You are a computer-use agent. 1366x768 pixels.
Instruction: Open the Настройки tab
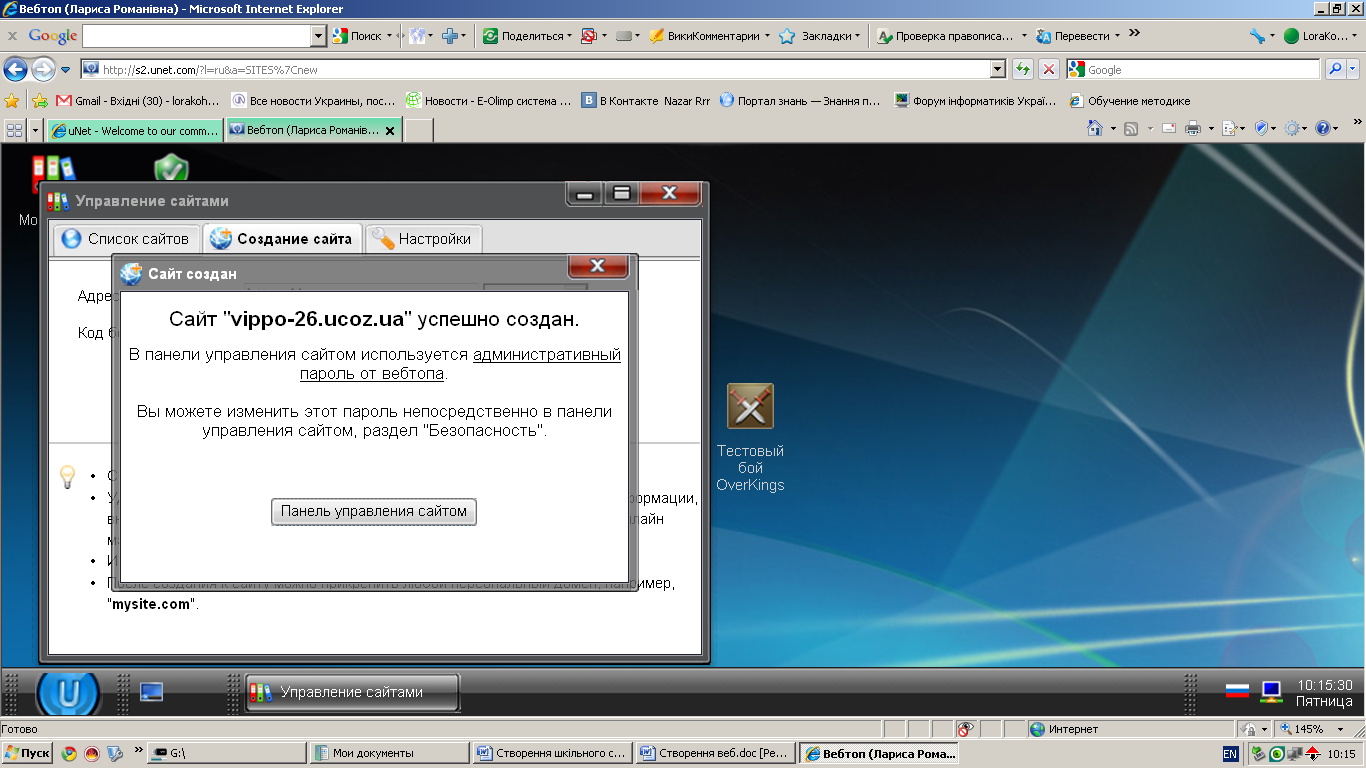[423, 239]
